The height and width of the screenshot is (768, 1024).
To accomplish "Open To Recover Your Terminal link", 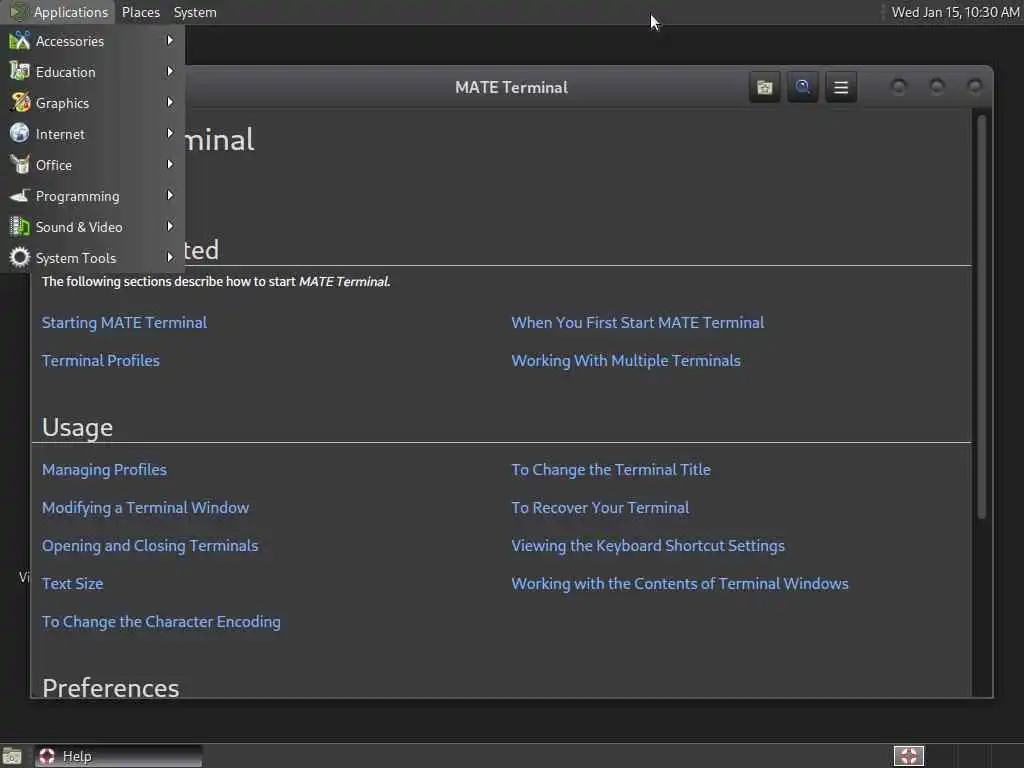I will (x=600, y=507).
